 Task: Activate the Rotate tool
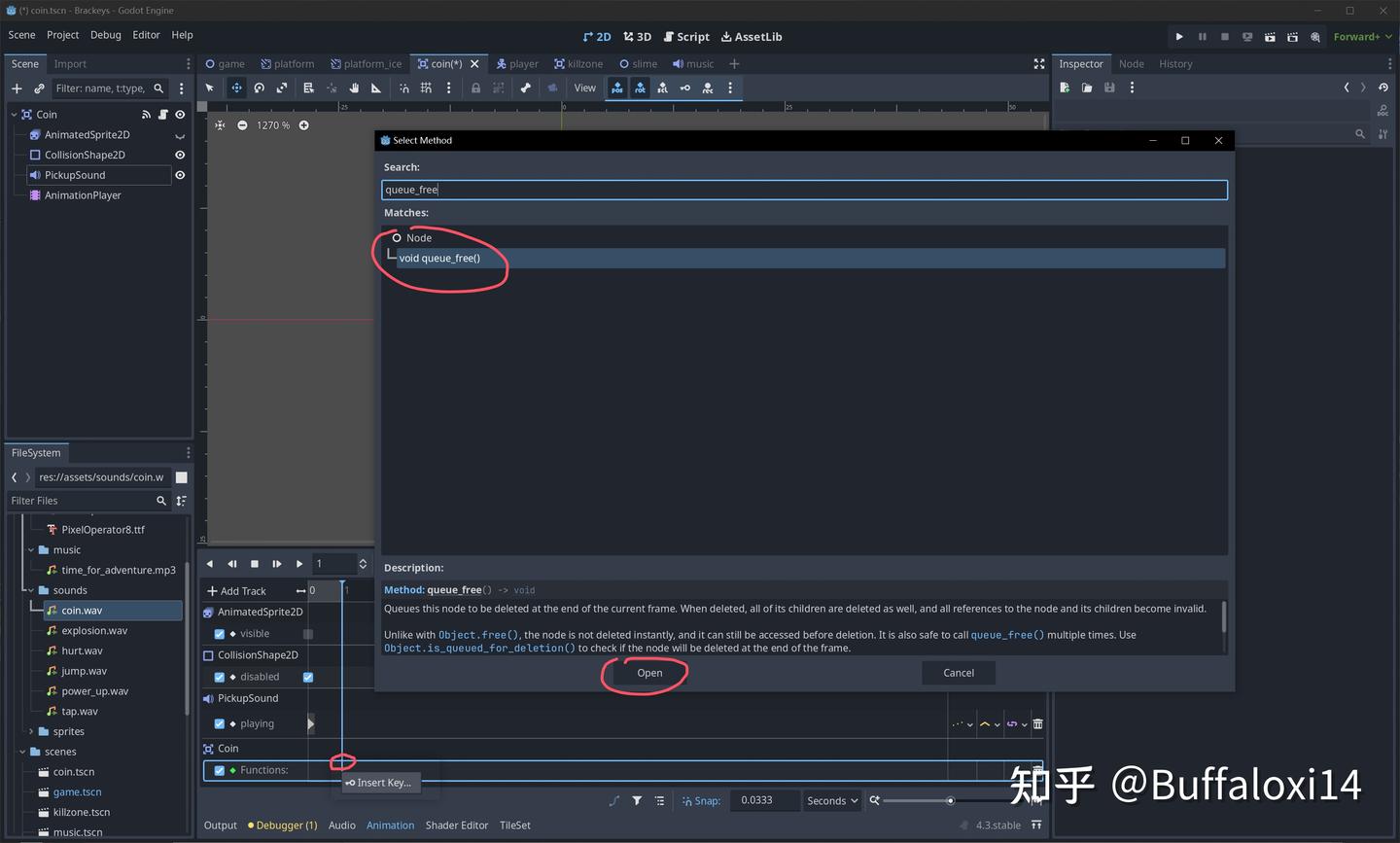click(260, 88)
